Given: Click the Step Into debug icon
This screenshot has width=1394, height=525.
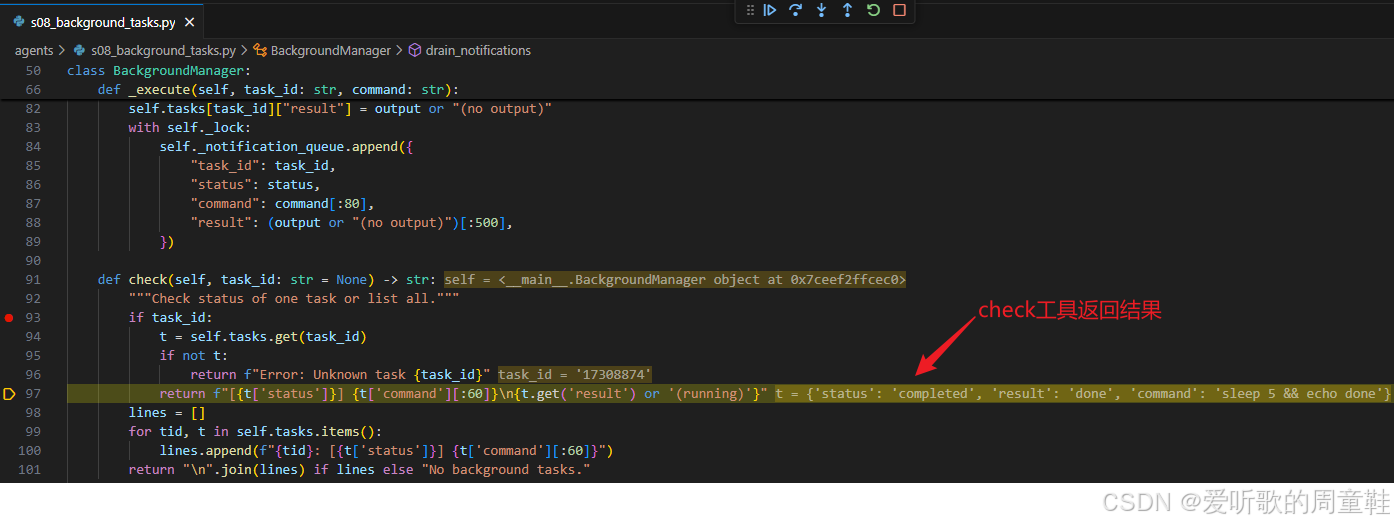Looking at the screenshot, I should pyautogui.click(x=822, y=10).
